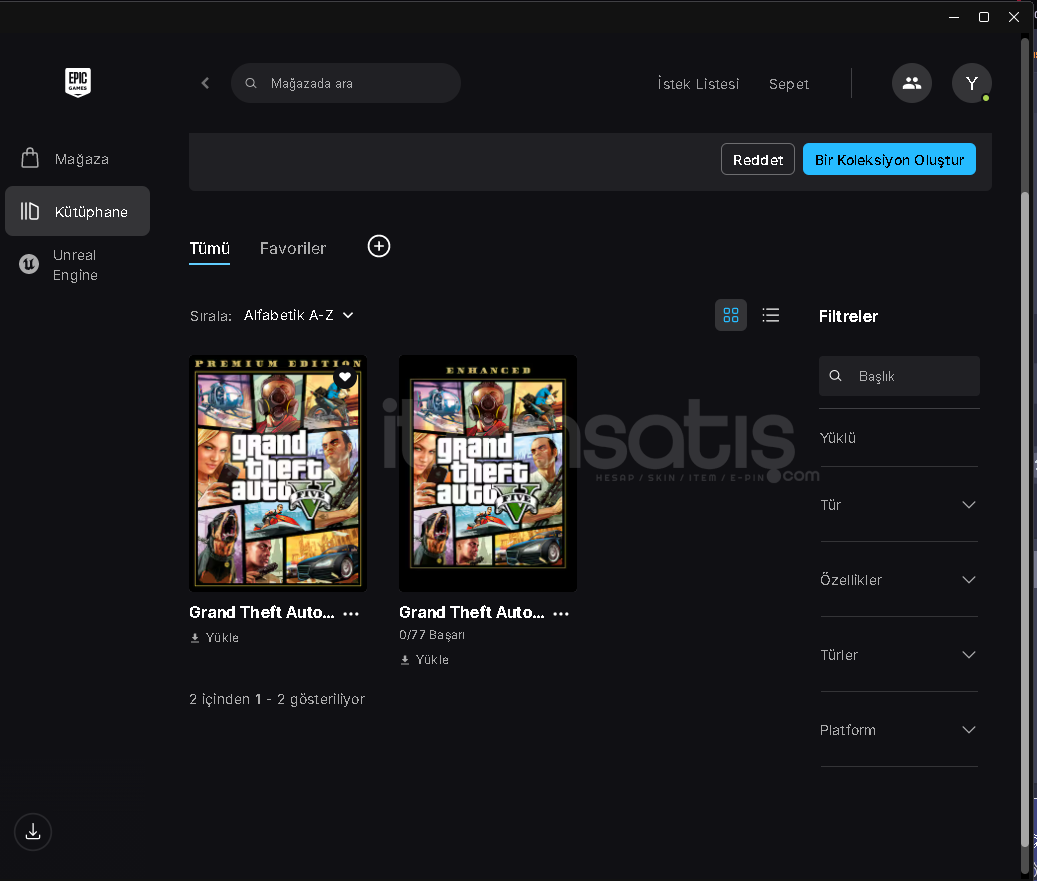Open options menu for first Grand Theft Auto
Image resolution: width=1037 pixels, height=881 pixels.
point(351,614)
